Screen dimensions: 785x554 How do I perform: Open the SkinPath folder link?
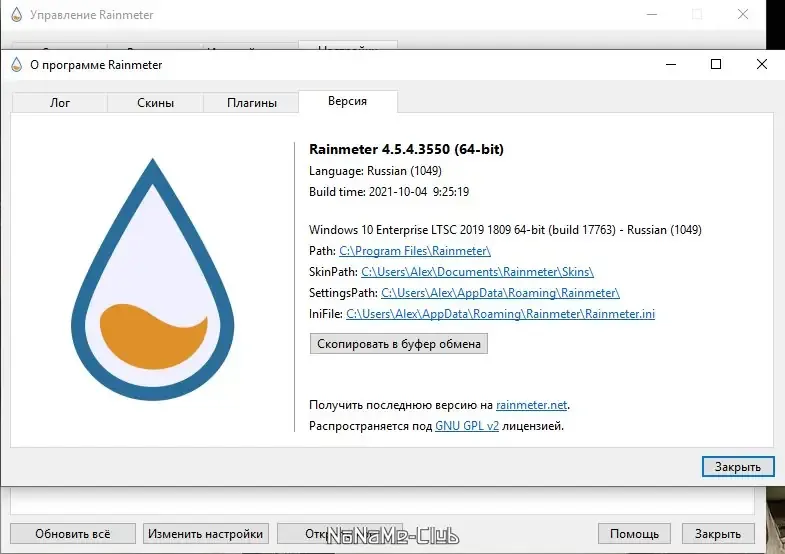[x=477, y=272]
